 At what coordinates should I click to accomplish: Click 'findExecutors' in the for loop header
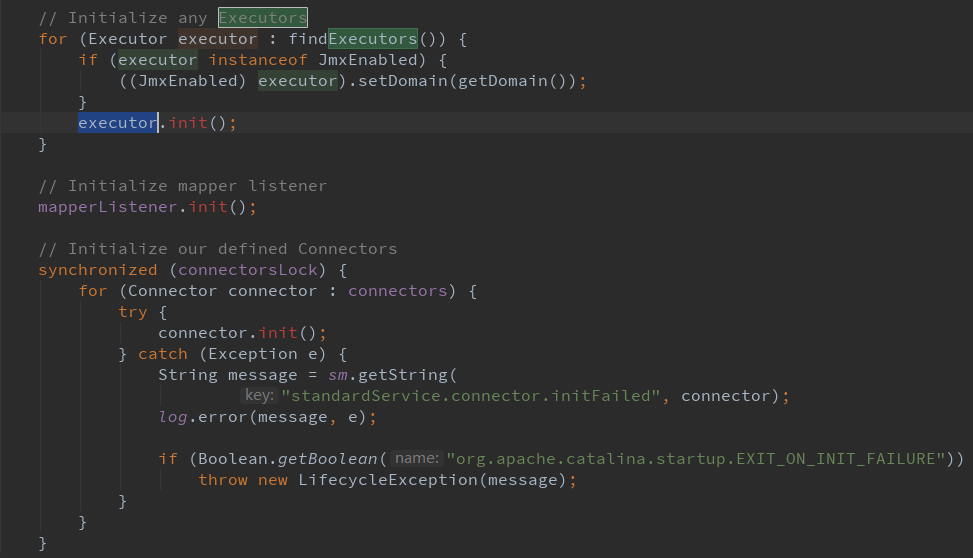(352, 38)
